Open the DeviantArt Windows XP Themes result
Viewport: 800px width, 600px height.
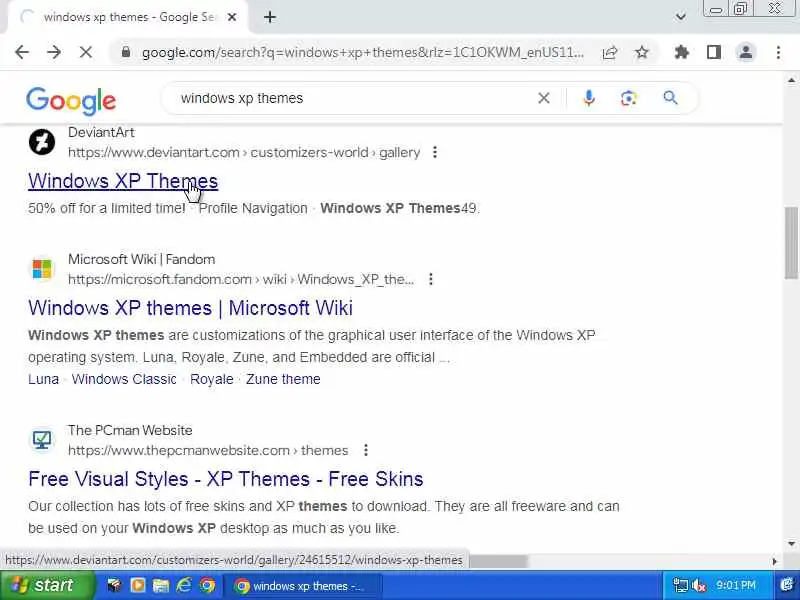pyautogui.click(x=123, y=181)
